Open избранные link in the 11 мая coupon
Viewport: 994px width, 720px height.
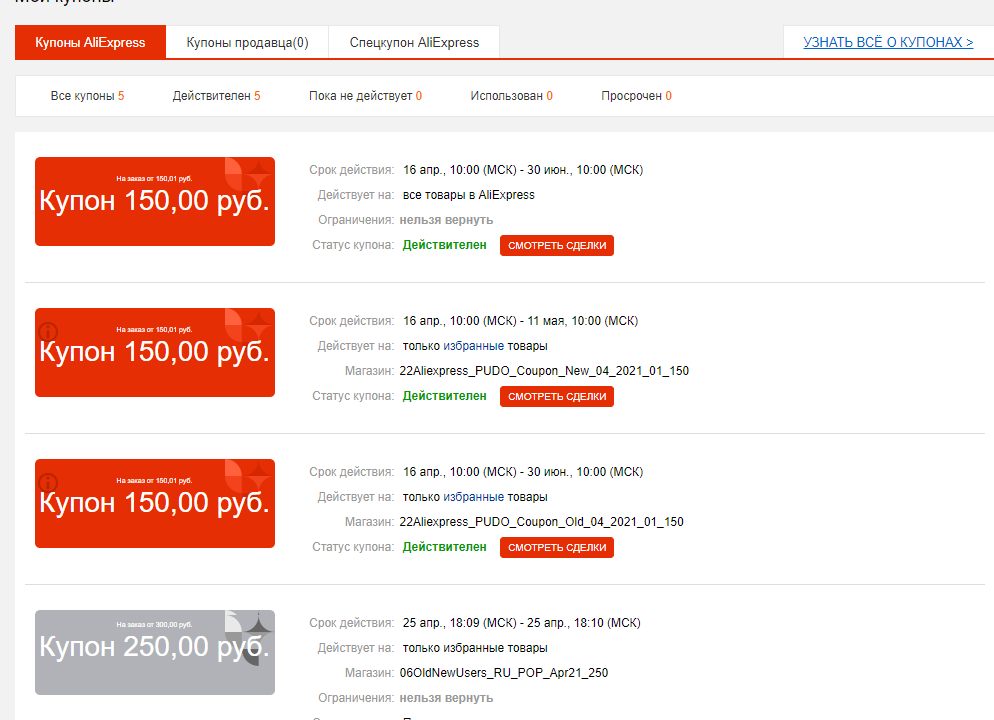[x=474, y=346]
